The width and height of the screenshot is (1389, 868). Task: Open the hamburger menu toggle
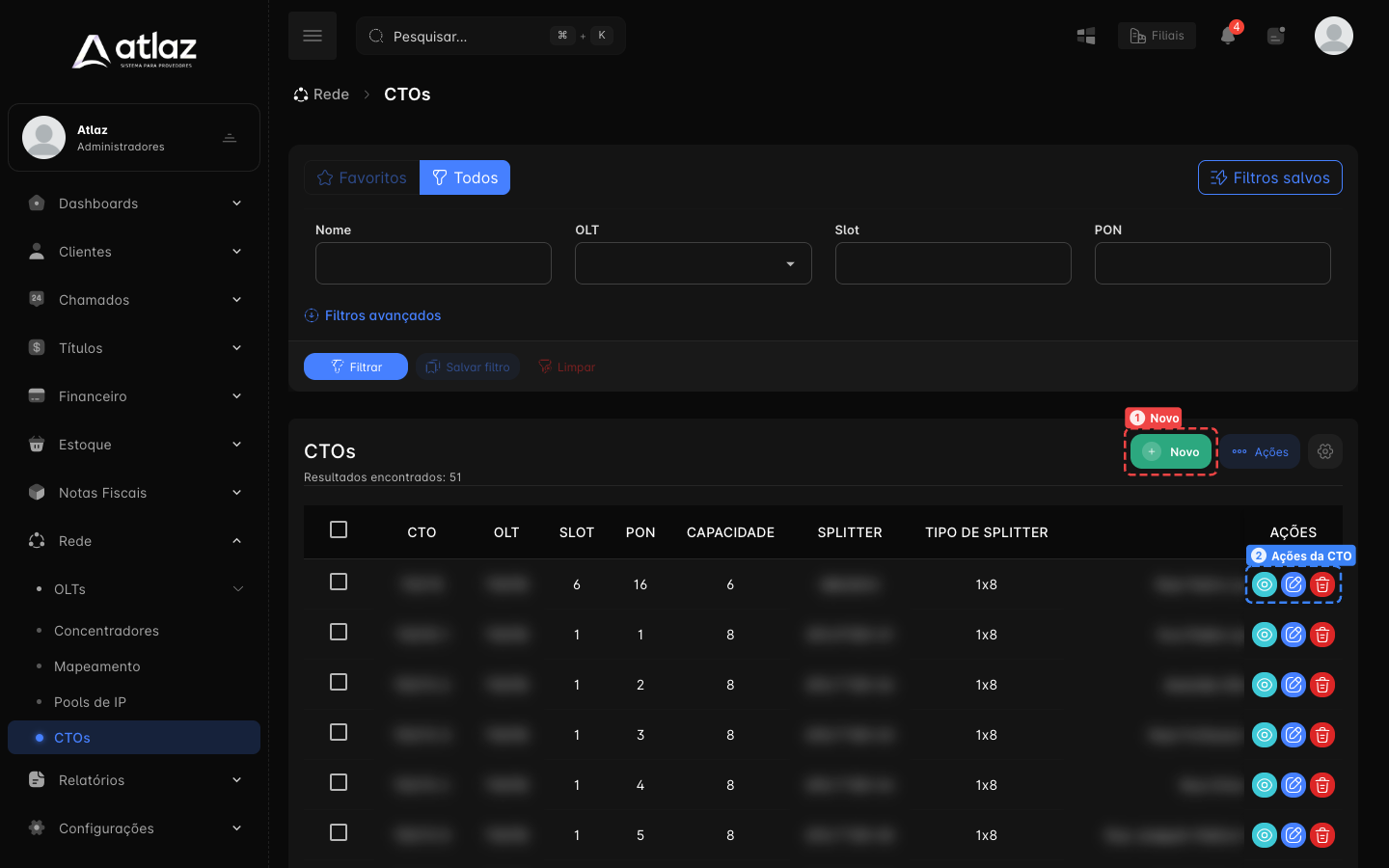(x=313, y=36)
